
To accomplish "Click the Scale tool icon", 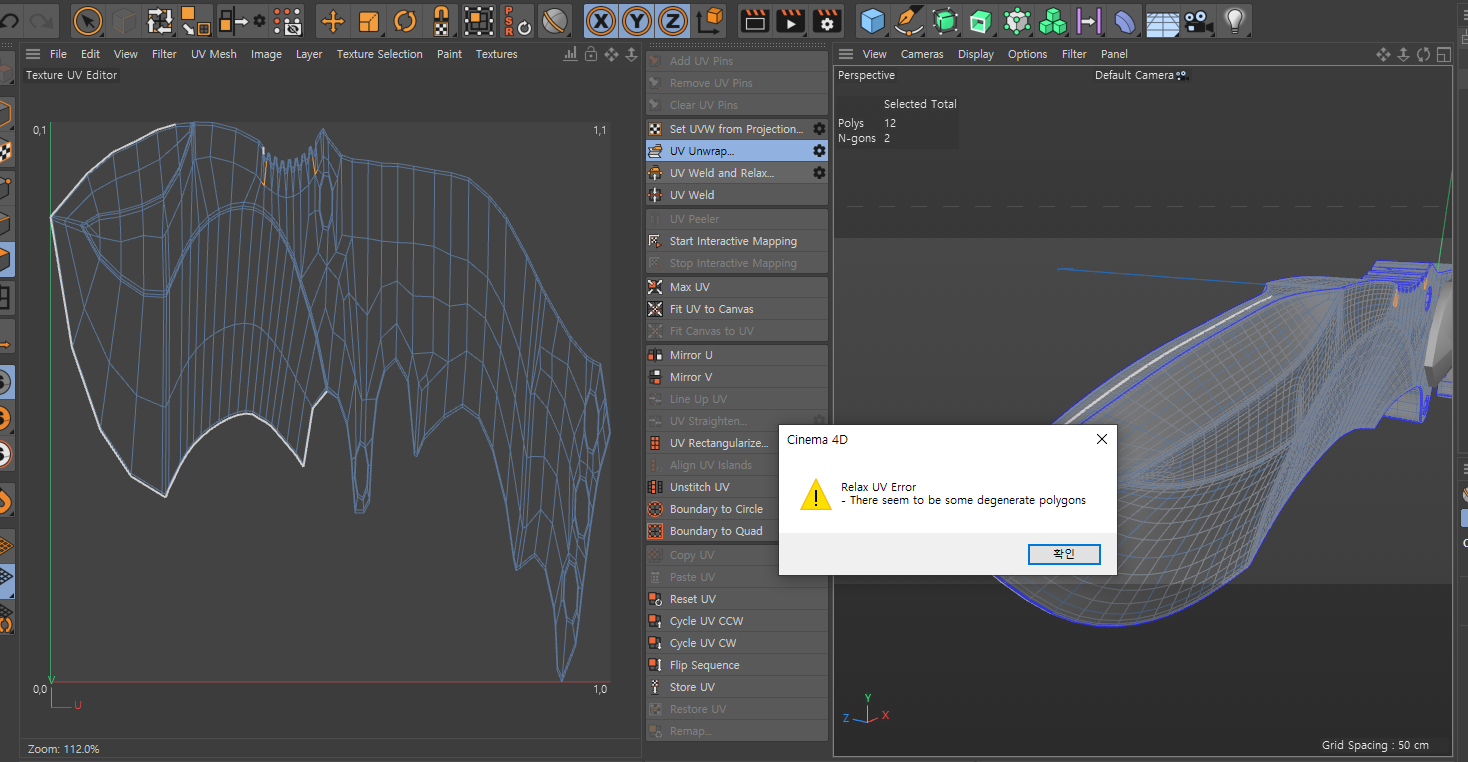I will click(369, 20).
